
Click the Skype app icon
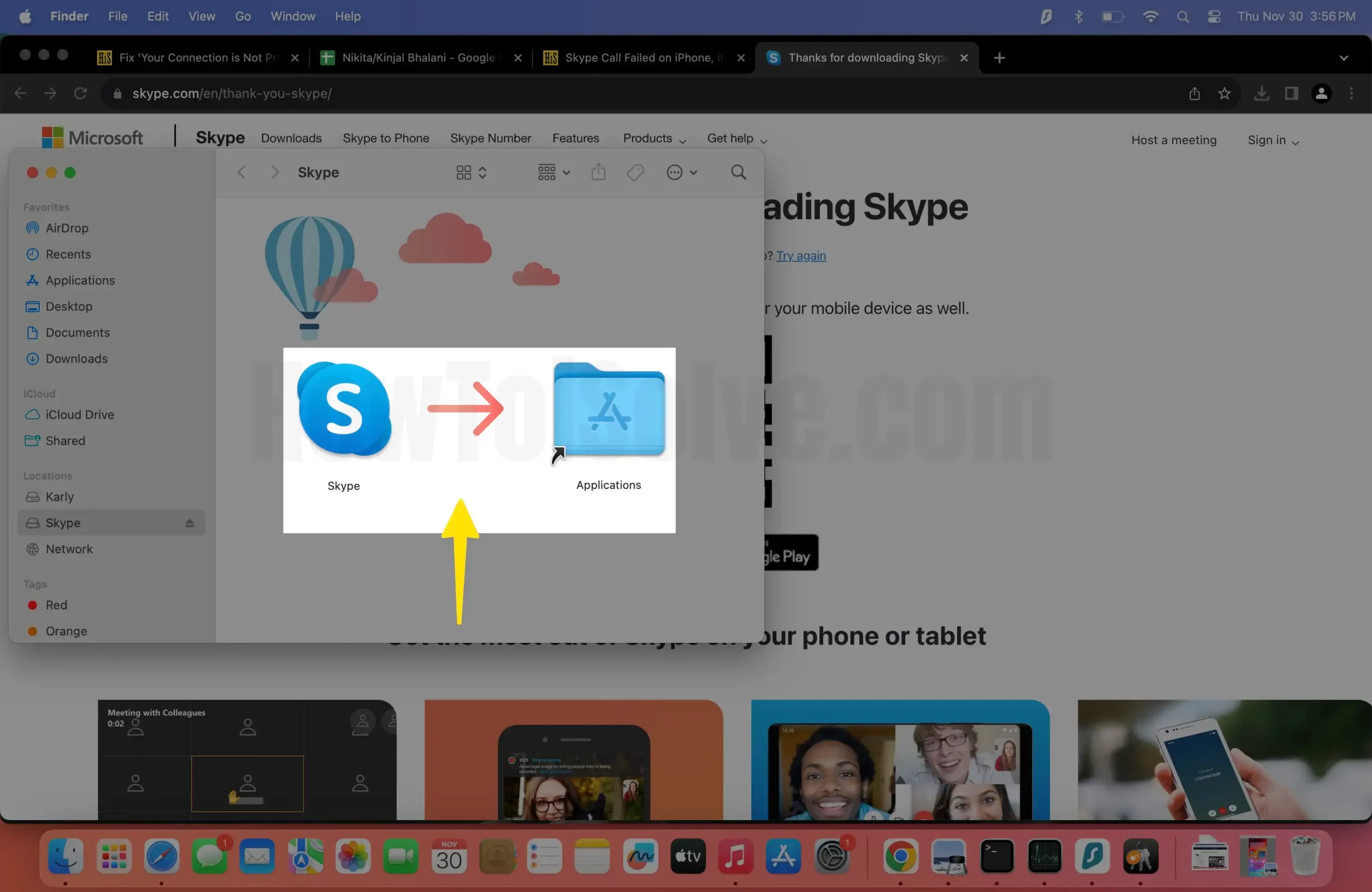[344, 410]
